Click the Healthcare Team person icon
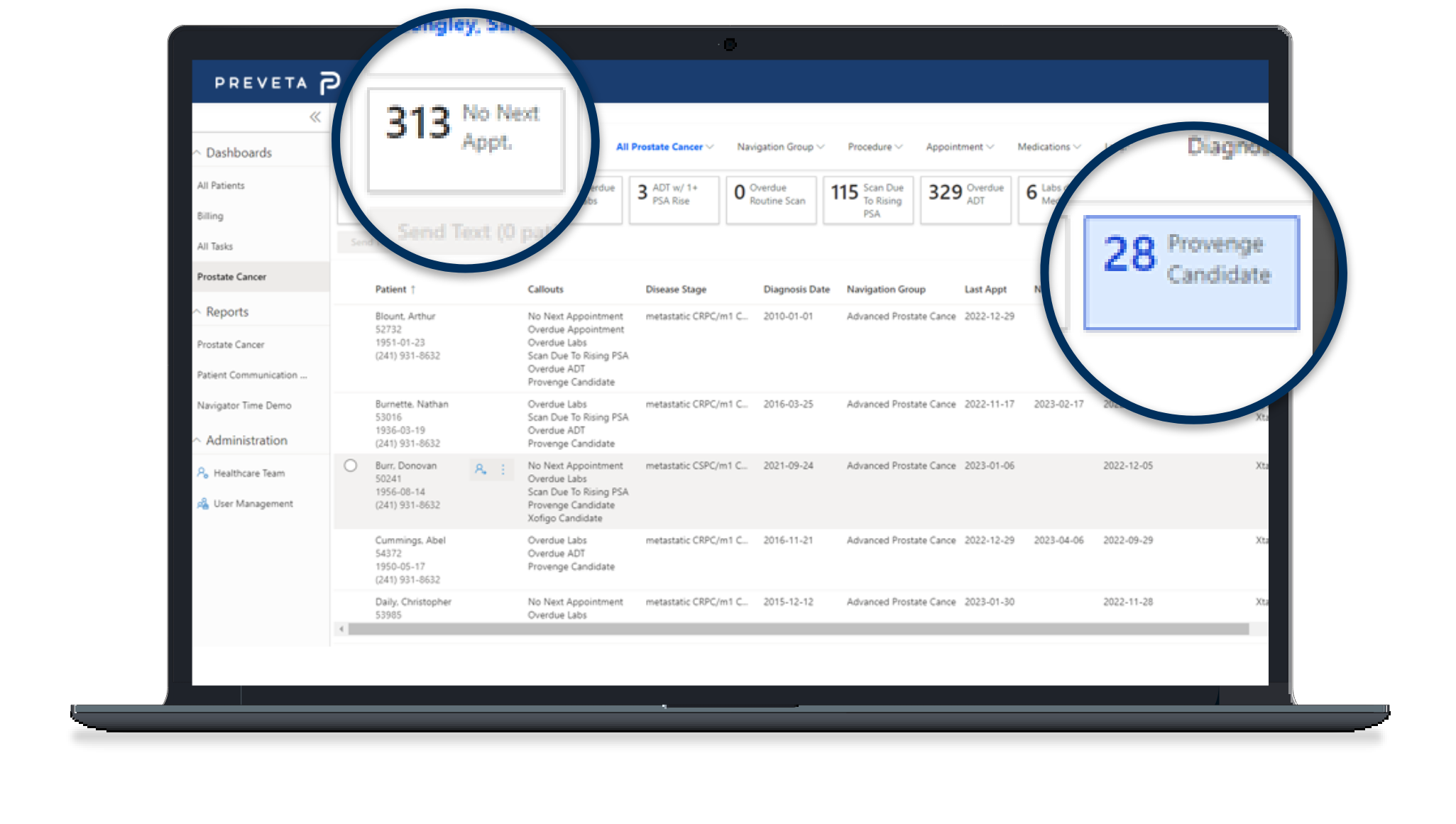 click(x=203, y=473)
